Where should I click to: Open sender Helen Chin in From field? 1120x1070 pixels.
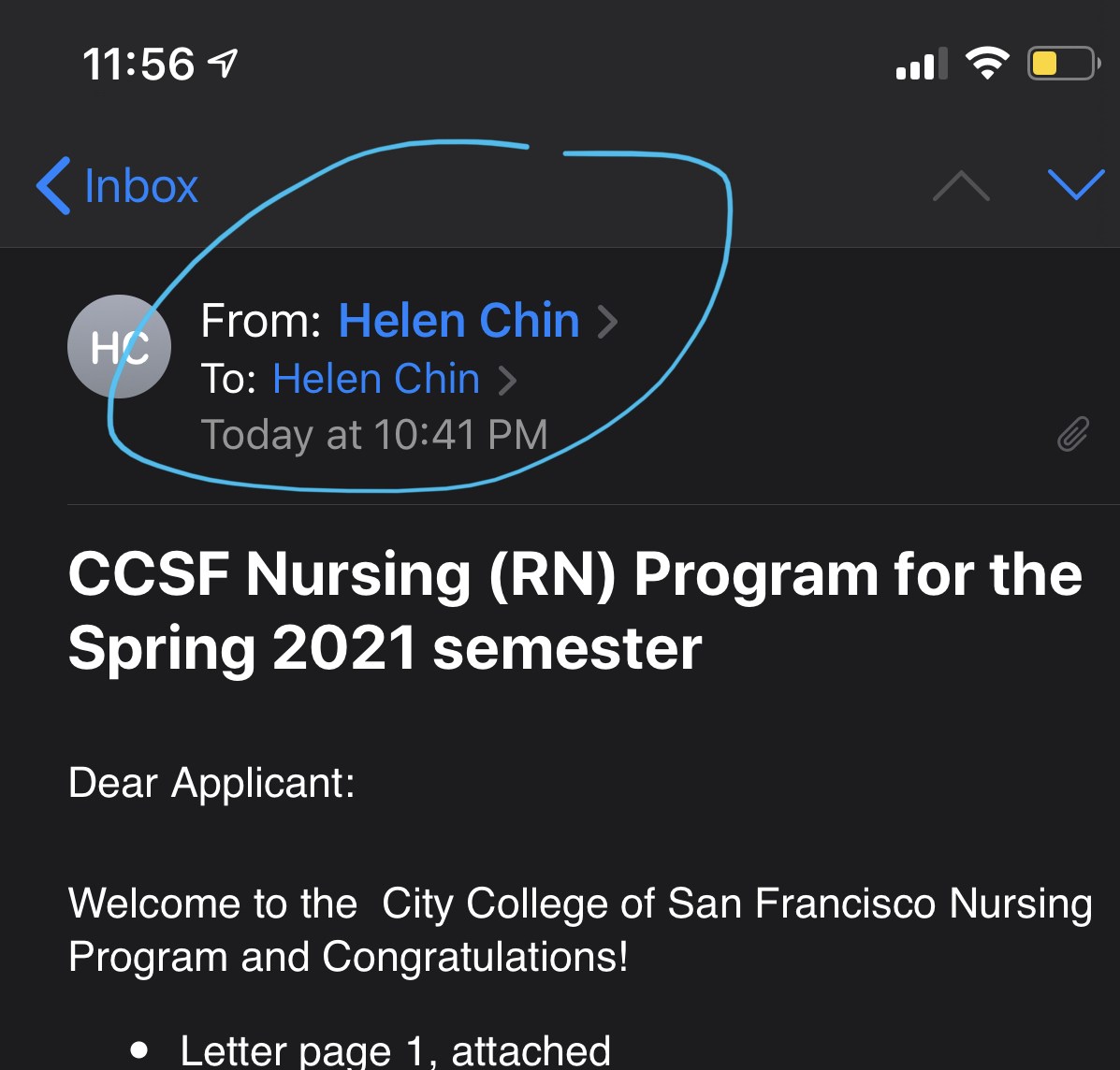click(458, 321)
